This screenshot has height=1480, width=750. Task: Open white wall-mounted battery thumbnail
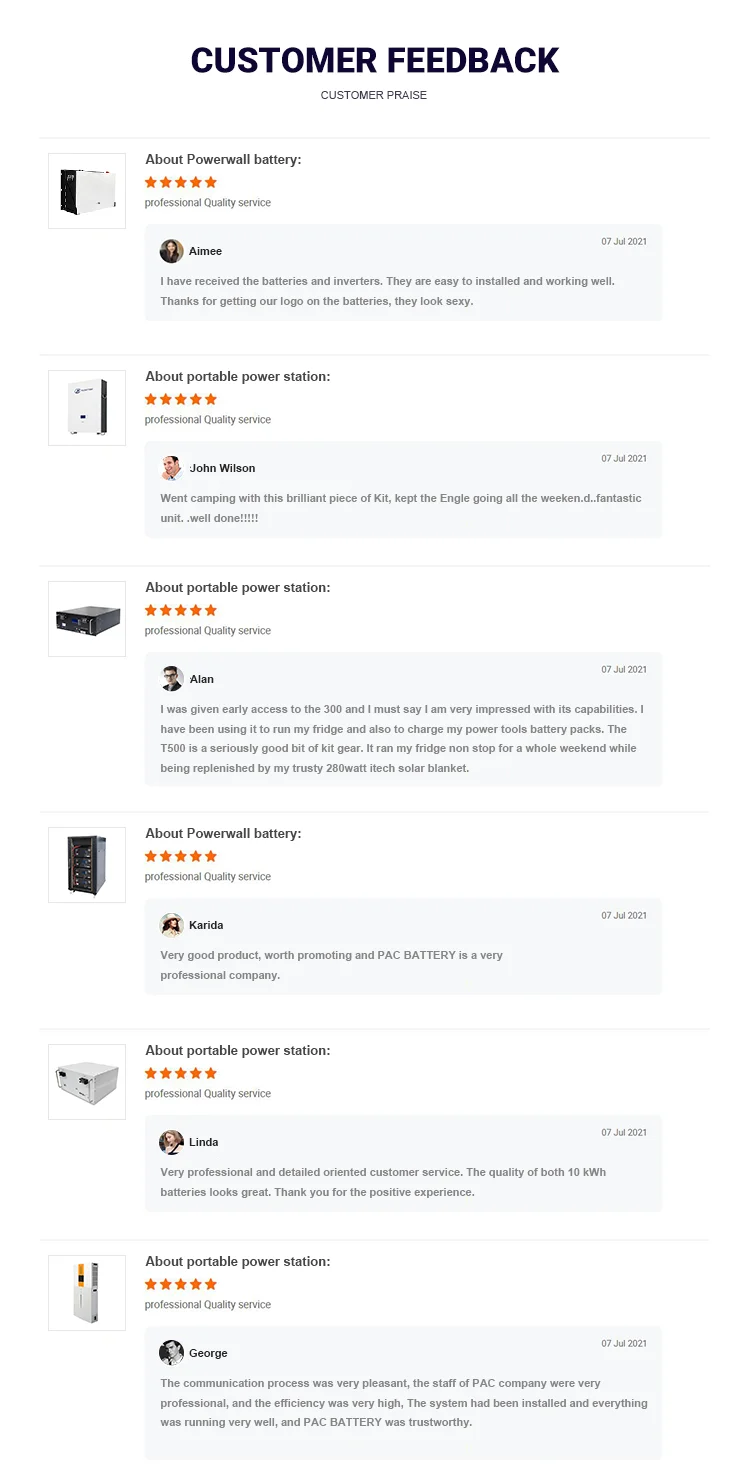click(x=87, y=408)
